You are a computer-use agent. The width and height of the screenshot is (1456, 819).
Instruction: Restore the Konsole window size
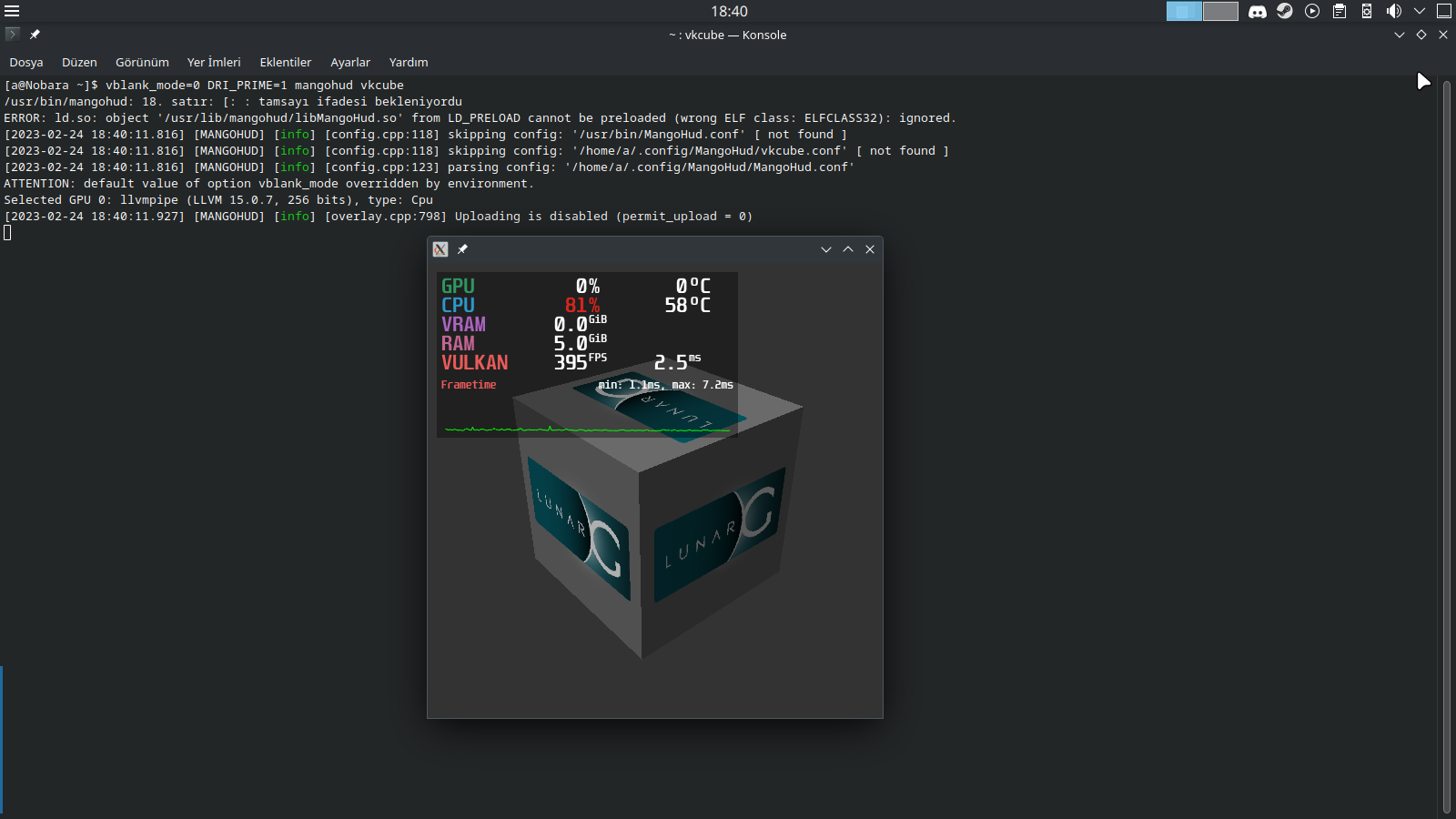(x=1421, y=35)
